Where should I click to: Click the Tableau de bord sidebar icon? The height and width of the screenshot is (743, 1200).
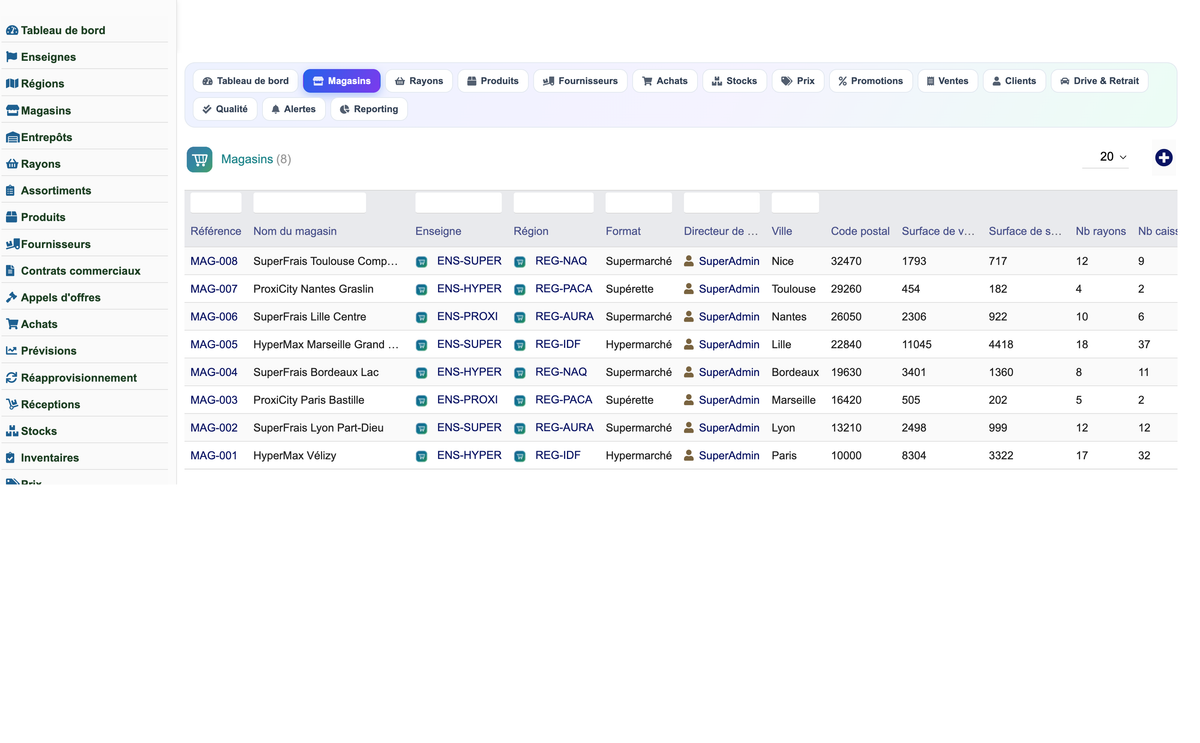tap(12, 31)
